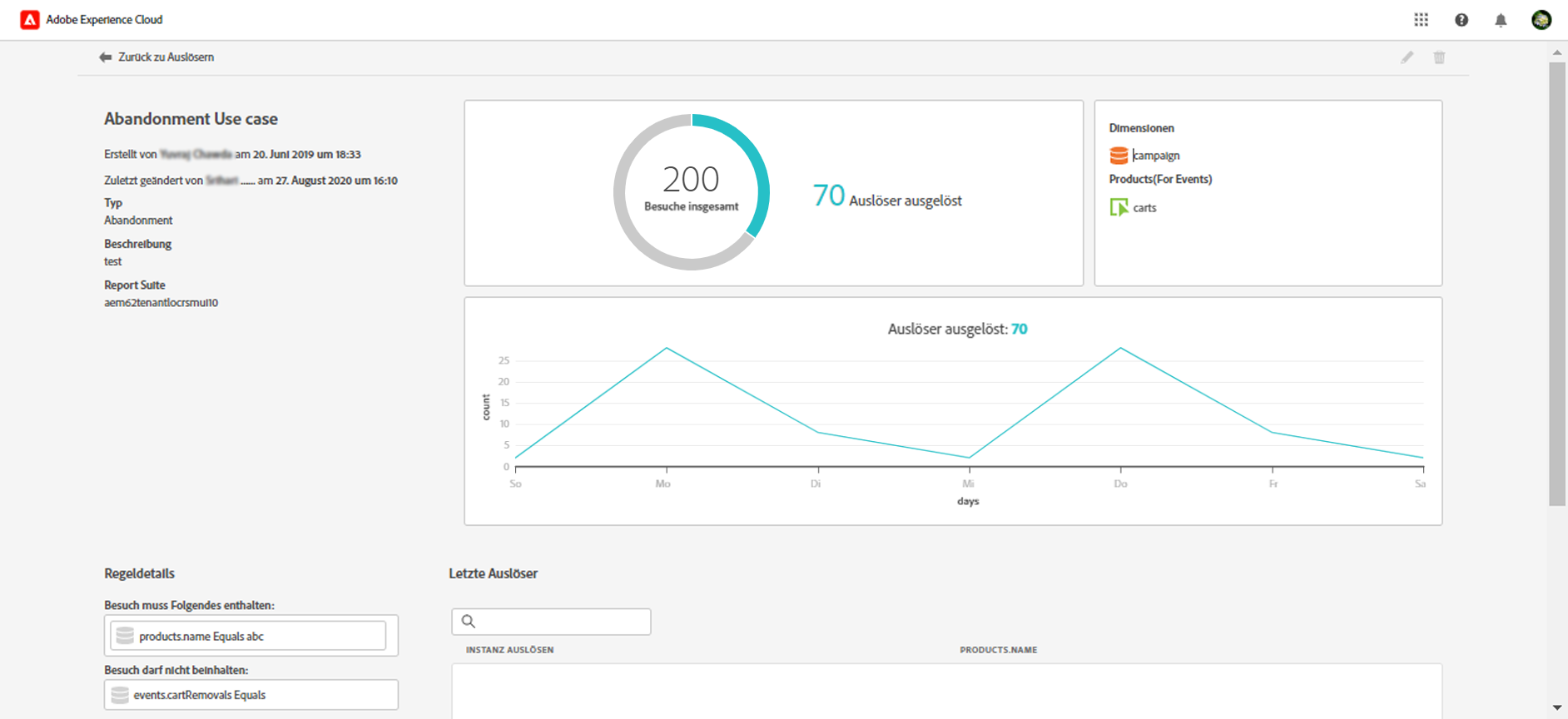Open the user profile avatar
Viewport: 1568px width, 719px height.
(x=1541, y=20)
